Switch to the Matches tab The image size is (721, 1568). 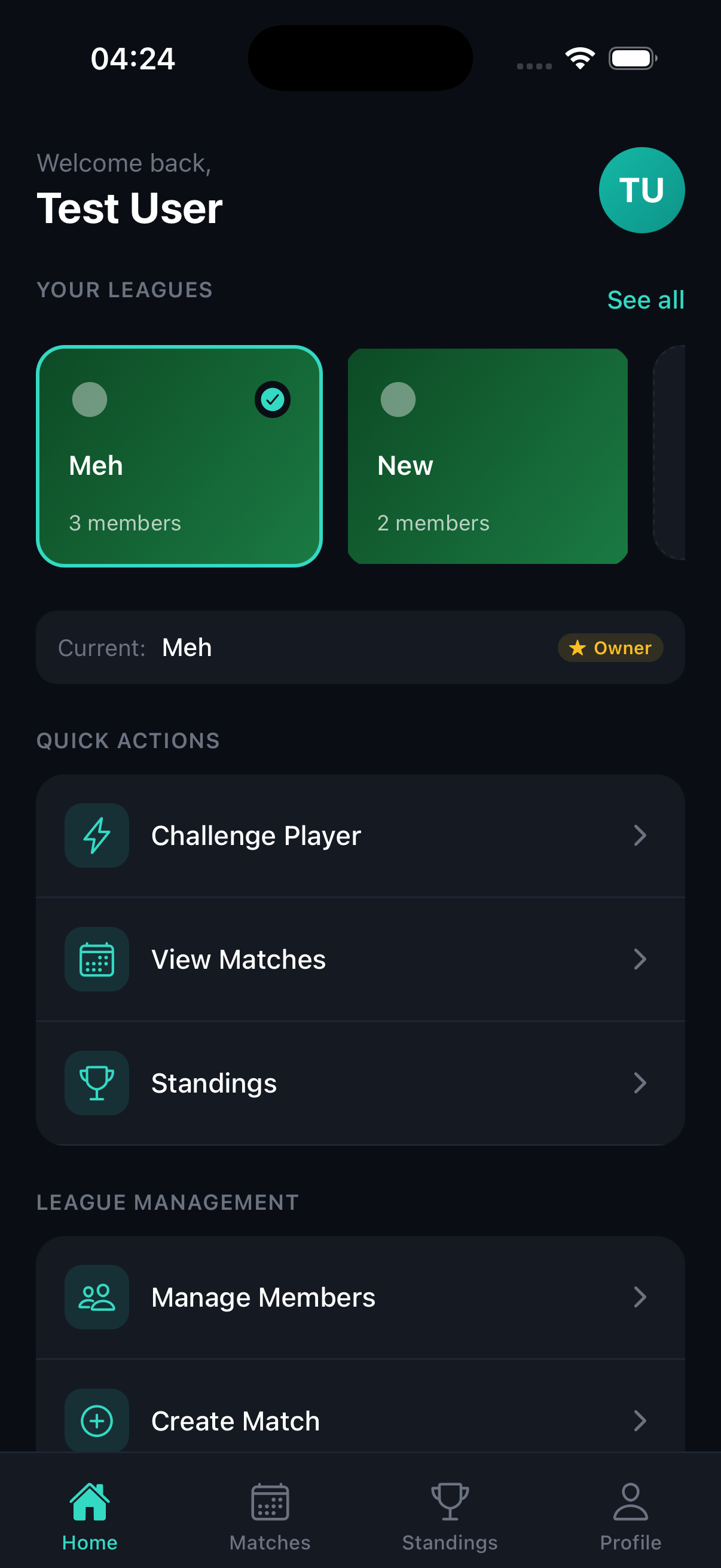pos(270,1515)
